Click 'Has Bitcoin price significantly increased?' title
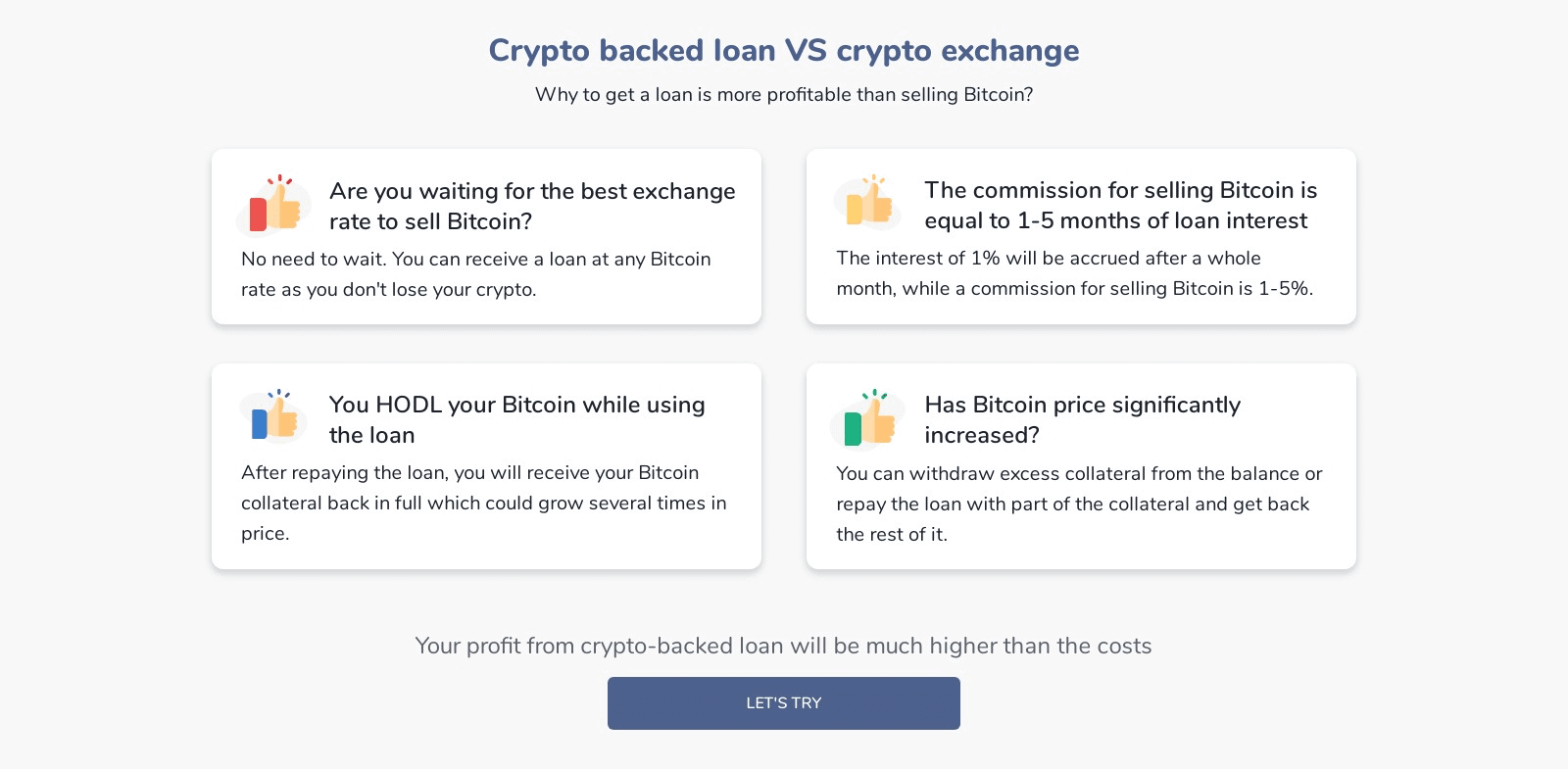 [1083, 419]
